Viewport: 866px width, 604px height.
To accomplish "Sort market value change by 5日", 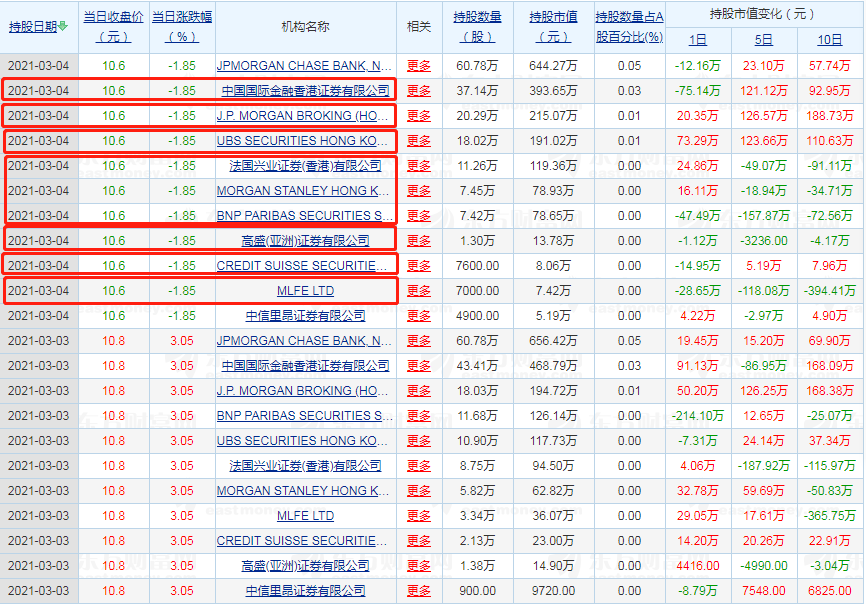I will pos(764,40).
